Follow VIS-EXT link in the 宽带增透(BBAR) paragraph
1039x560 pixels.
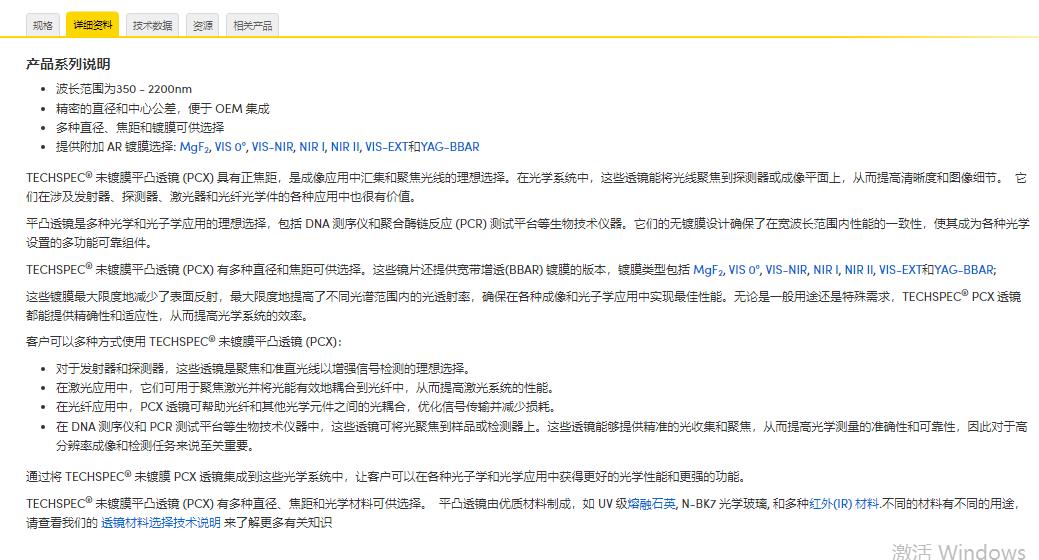click(x=900, y=270)
